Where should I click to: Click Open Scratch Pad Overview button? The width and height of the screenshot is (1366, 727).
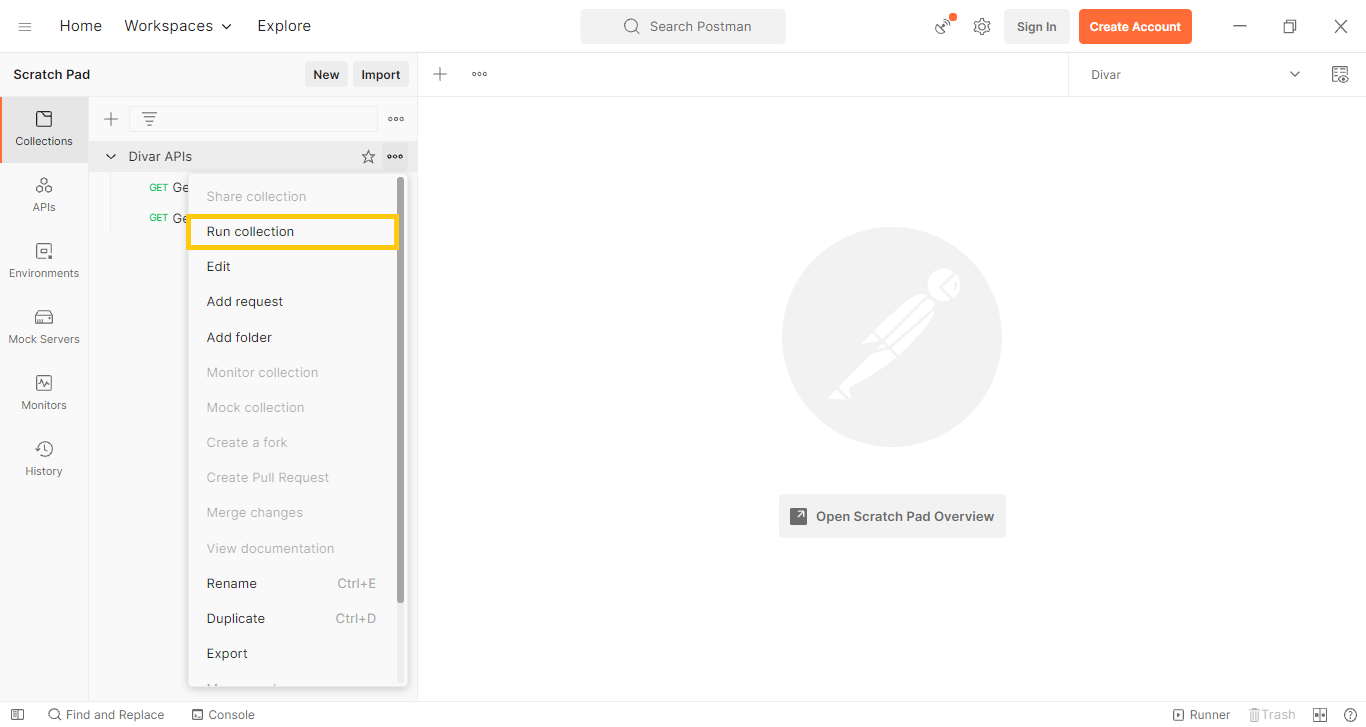pyautogui.click(x=892, y=516)
